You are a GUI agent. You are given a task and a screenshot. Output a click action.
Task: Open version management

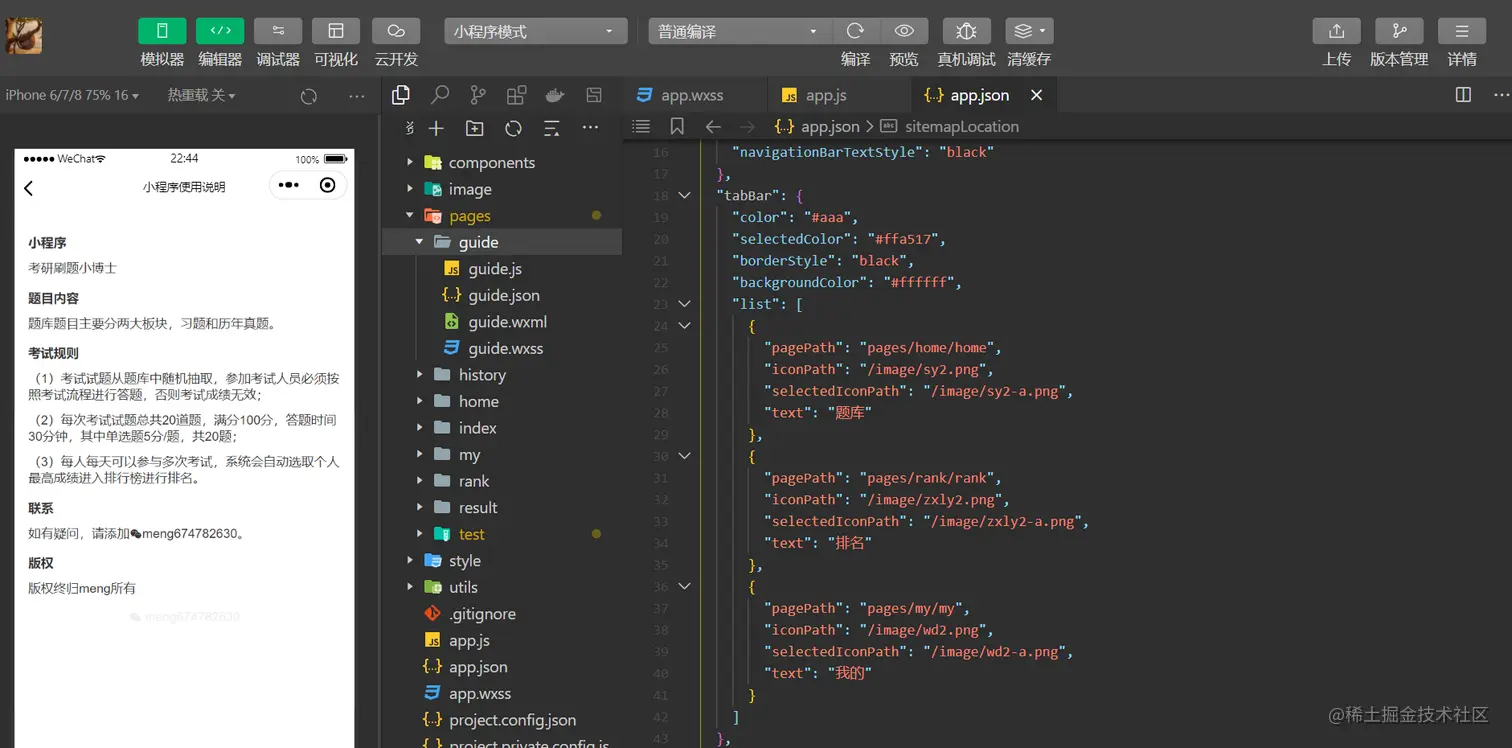[1399, 31]
